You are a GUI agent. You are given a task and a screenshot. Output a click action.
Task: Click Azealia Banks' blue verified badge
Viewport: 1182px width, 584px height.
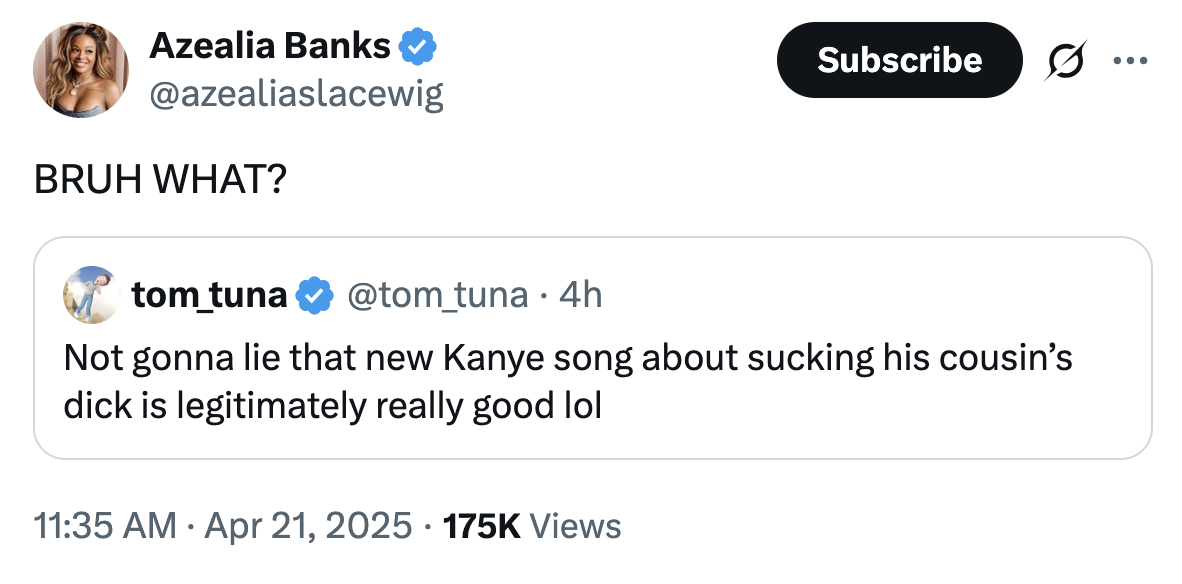click(416, 46)
